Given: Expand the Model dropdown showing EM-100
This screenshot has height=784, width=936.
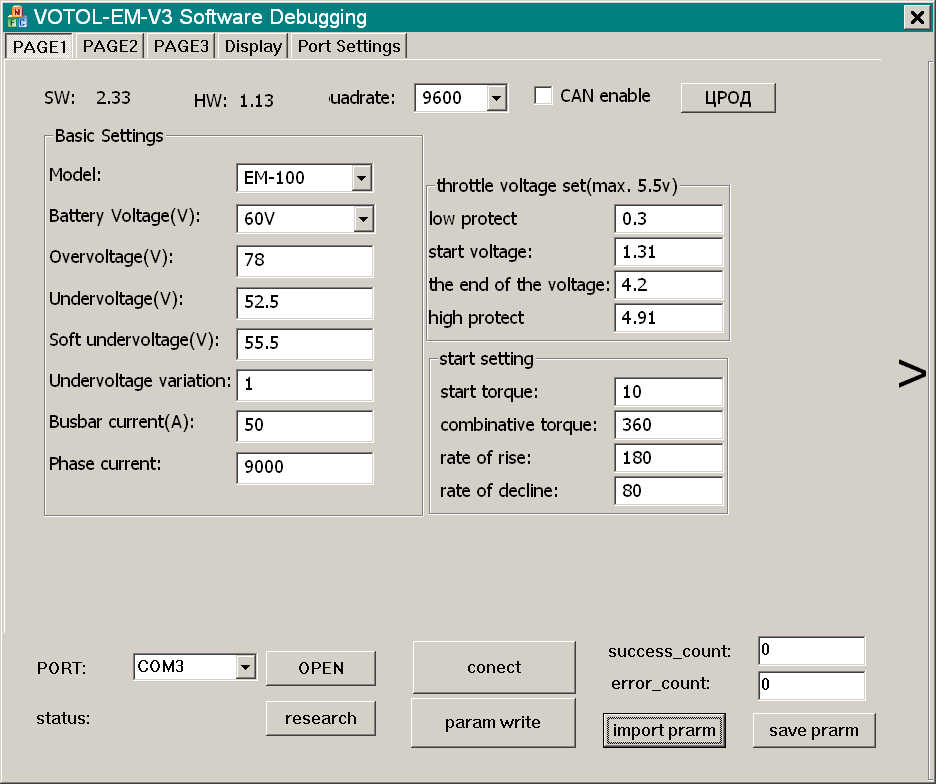Looking at the screenshot, I should pyautogui.click(x=362, y=178).
